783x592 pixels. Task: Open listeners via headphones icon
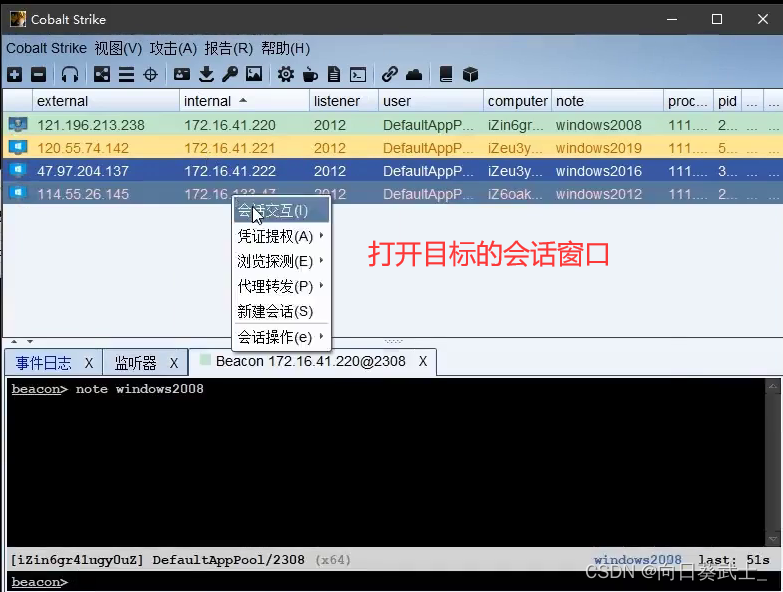(70, 75)
